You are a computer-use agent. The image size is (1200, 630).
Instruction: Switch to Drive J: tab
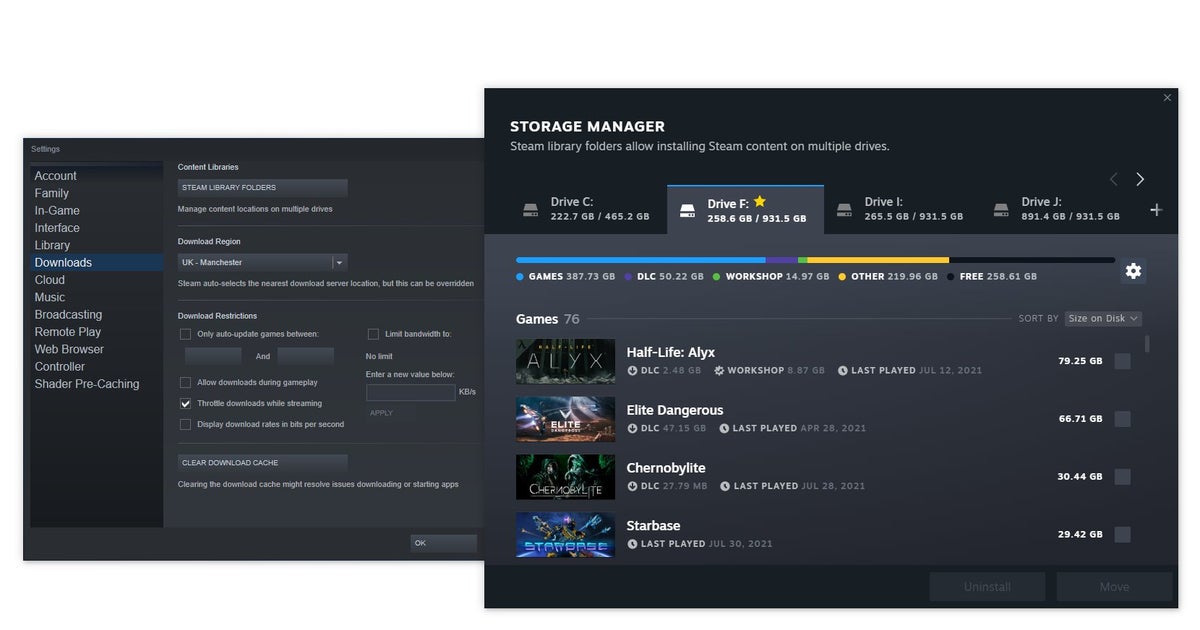[1058, 210]
